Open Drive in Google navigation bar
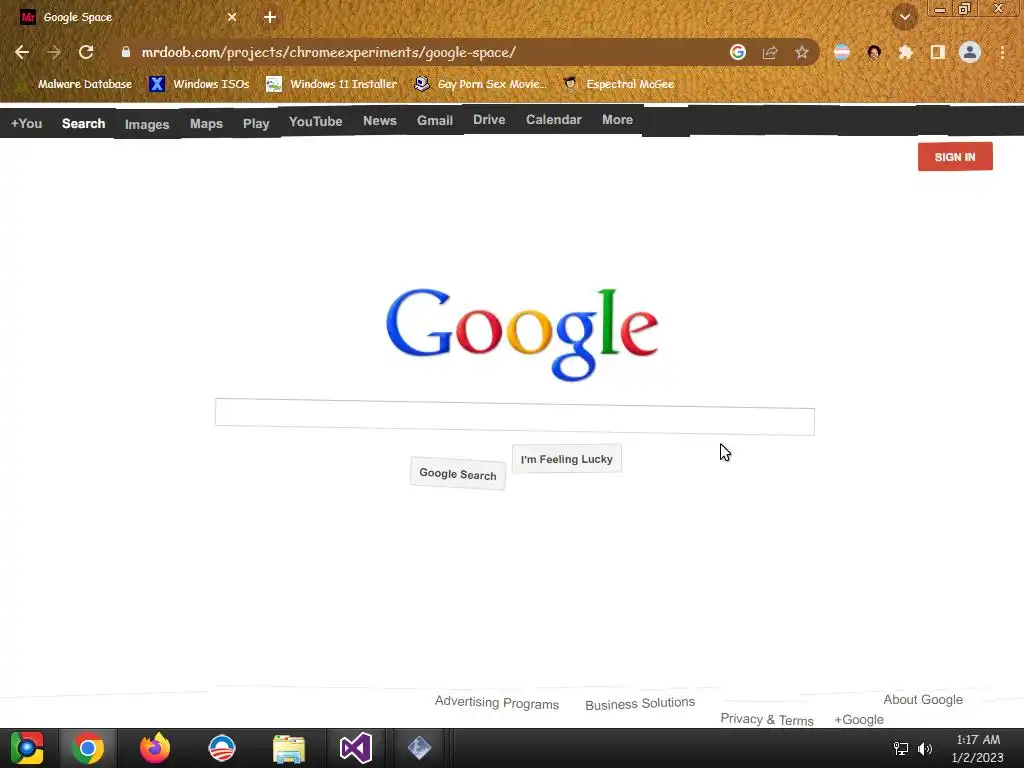1024x768 pixels. click(489, 120)
